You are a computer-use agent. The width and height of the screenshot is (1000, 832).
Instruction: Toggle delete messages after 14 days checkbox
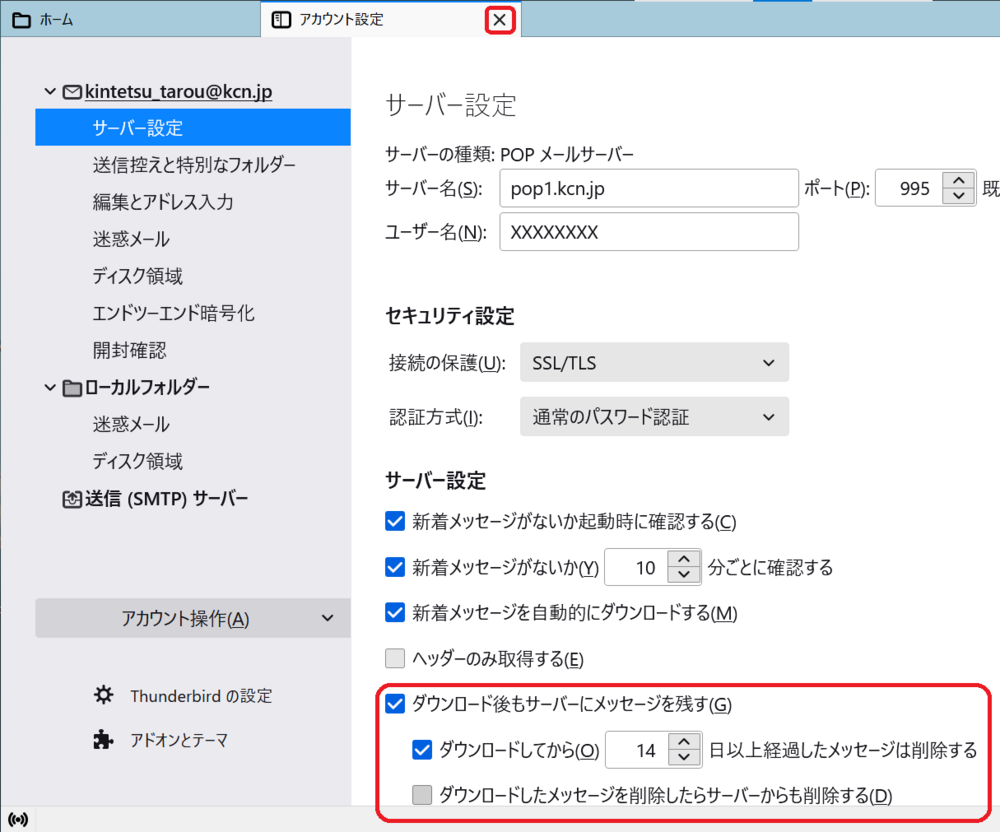422,750
